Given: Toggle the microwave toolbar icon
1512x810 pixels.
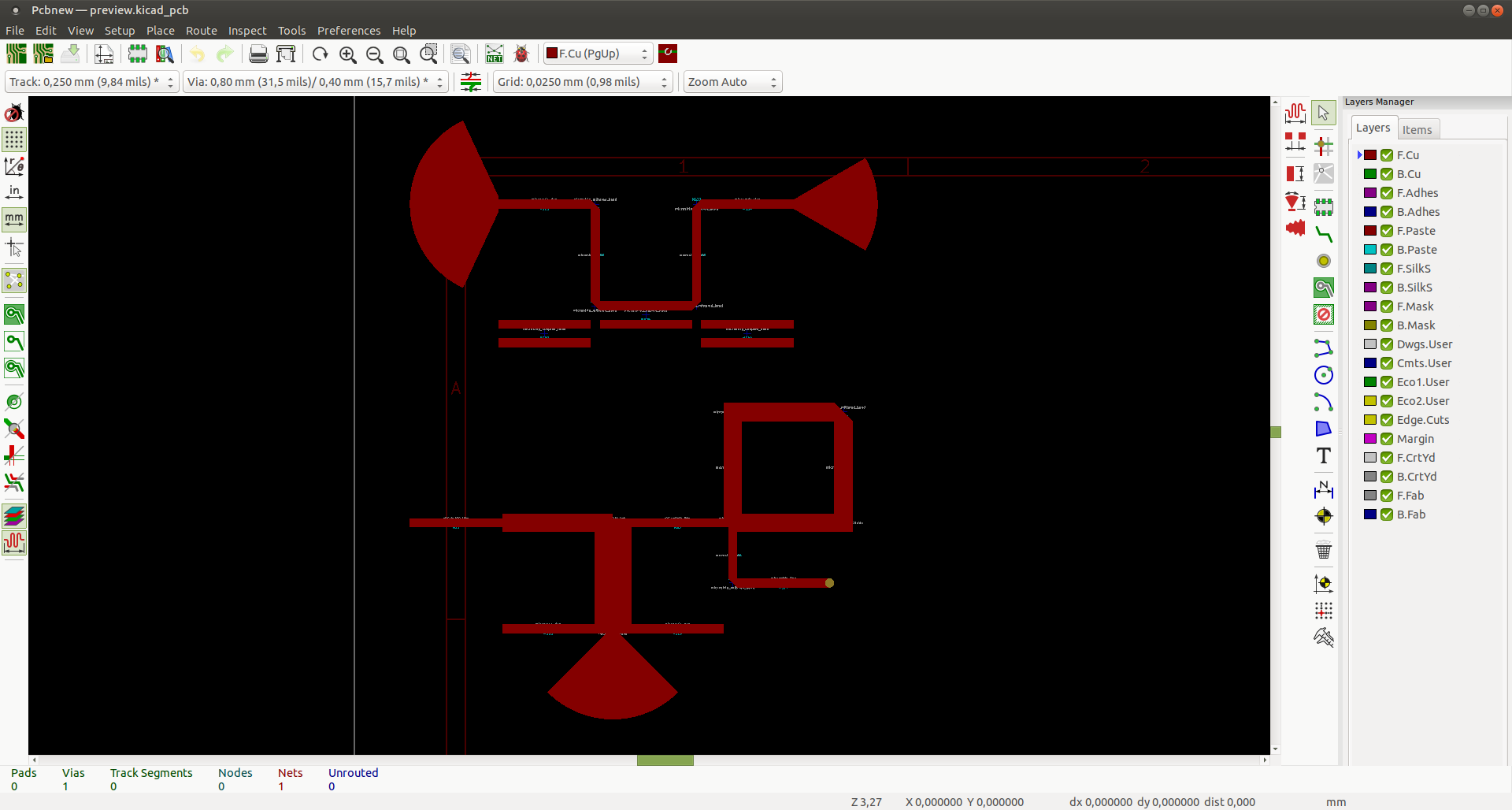Looking at the screenshot, I should (14, 543).
